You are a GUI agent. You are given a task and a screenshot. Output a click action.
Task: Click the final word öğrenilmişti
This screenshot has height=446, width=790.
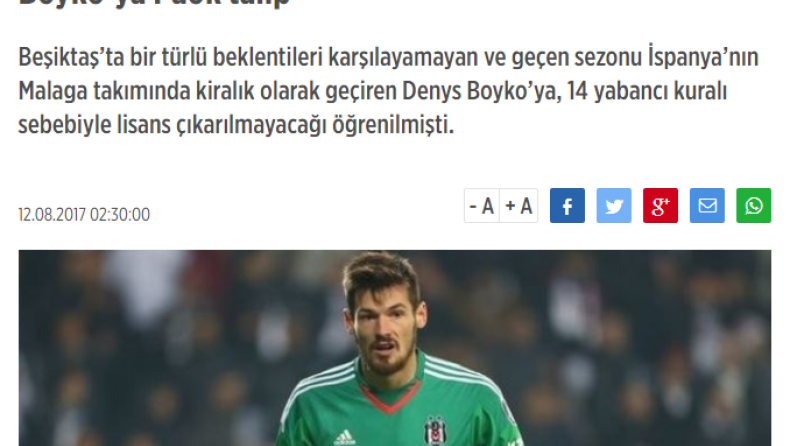(393, 125)
